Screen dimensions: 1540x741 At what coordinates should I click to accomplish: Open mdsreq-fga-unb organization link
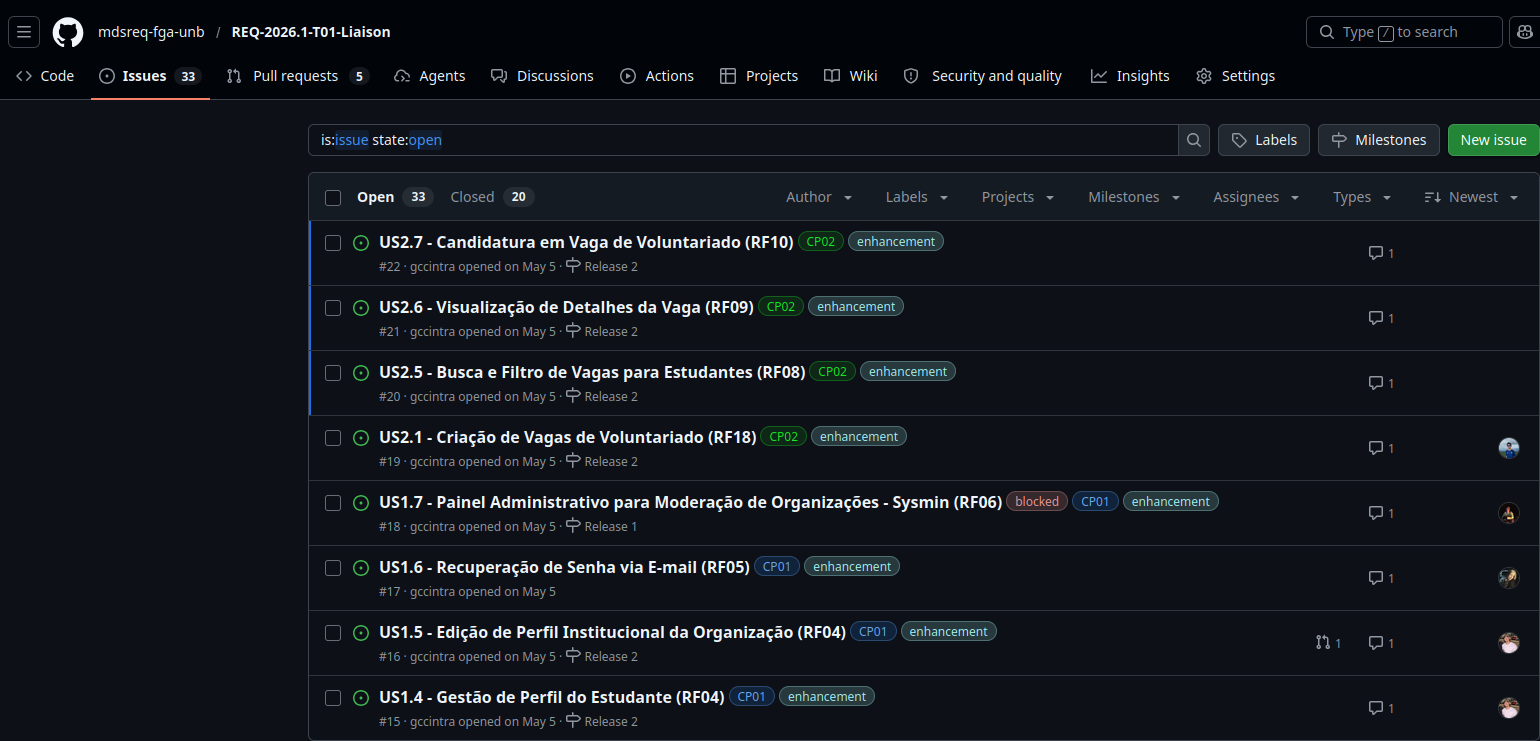point(151,32)
